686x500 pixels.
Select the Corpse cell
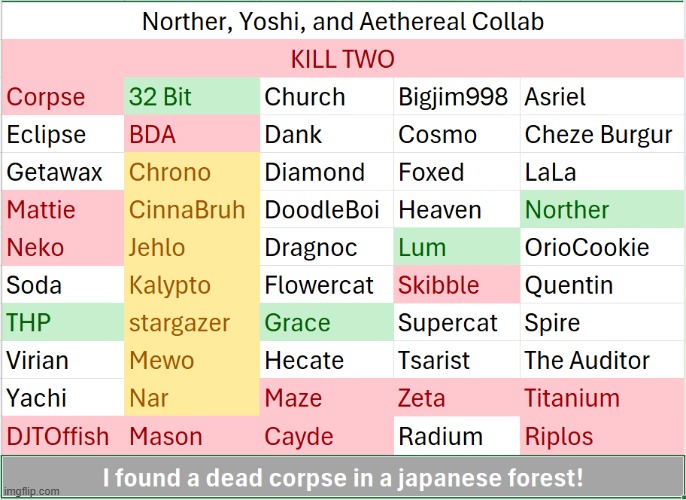point(63,97)
